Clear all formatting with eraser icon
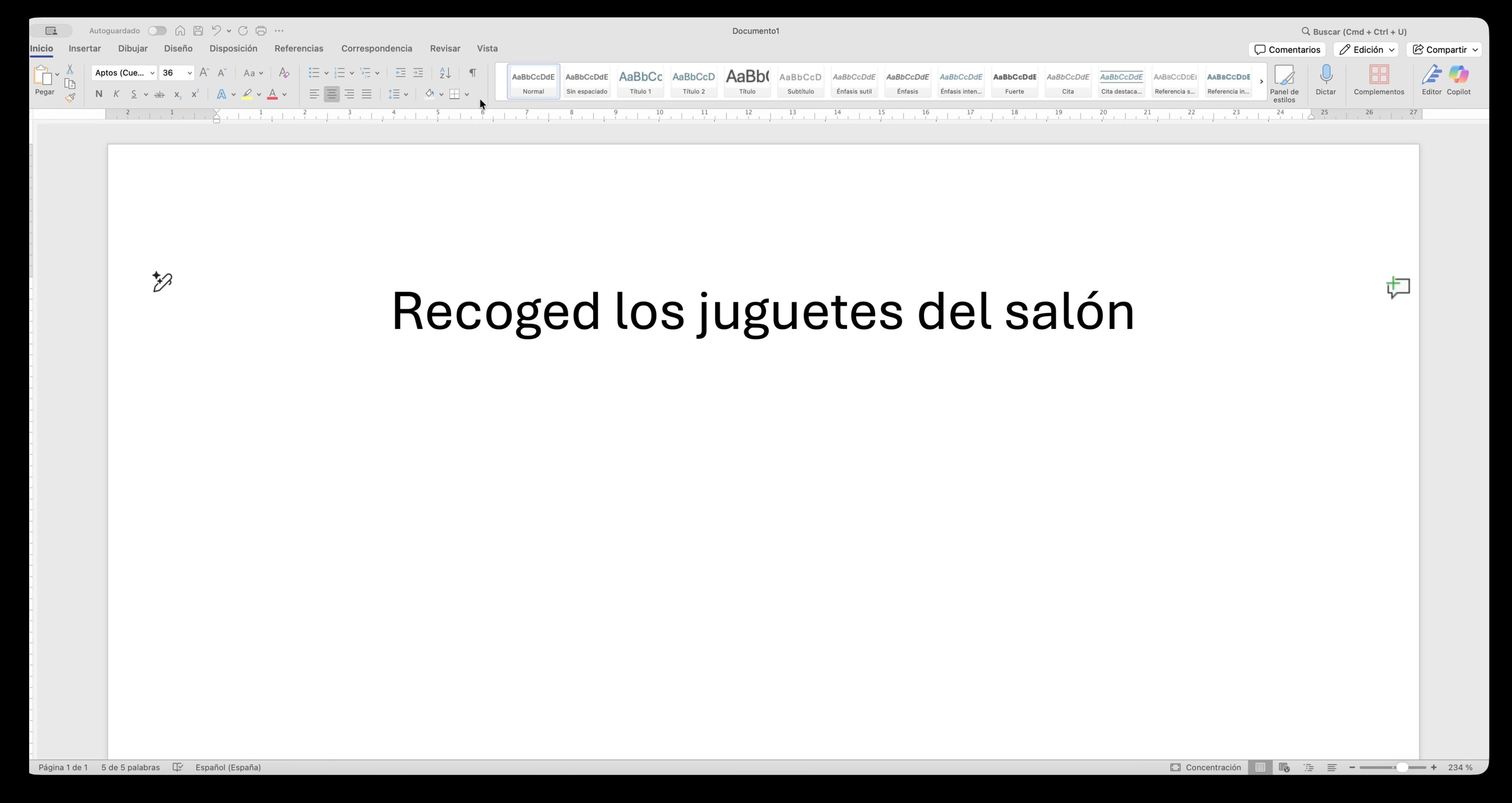Screen dimensions: 1512x803 [284, 73]
